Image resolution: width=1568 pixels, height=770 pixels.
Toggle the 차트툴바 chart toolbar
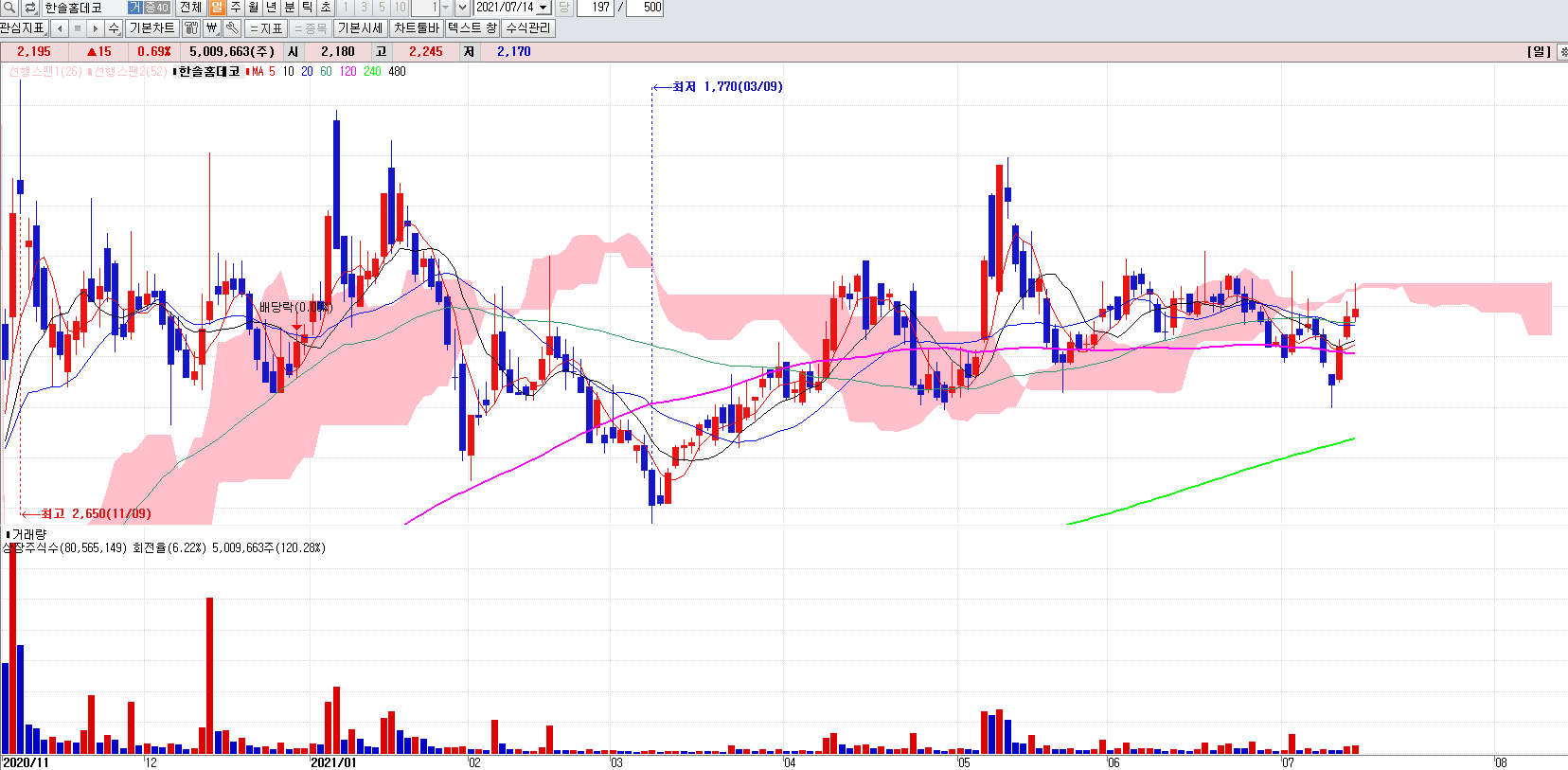[x=417, y=28]
